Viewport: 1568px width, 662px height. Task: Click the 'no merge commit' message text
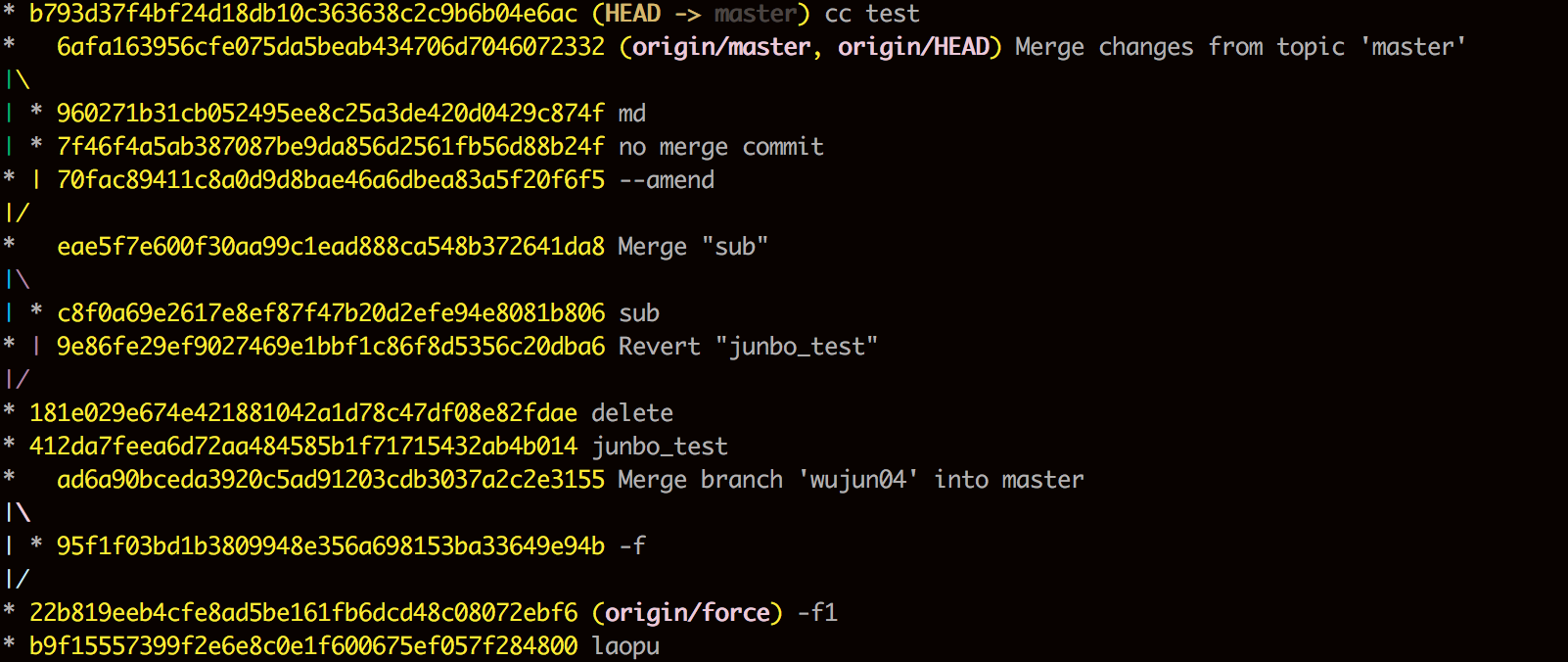[721, 147]
